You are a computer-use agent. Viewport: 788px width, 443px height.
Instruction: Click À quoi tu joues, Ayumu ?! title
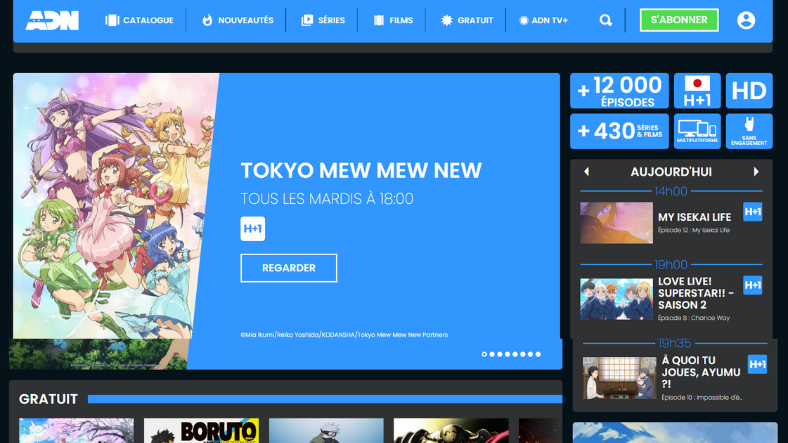(x=701, y=372)
